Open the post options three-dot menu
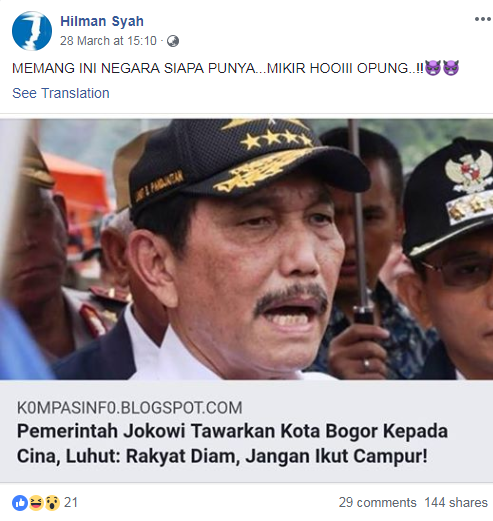This screenshot has width=493, height=521. point(482,19)
